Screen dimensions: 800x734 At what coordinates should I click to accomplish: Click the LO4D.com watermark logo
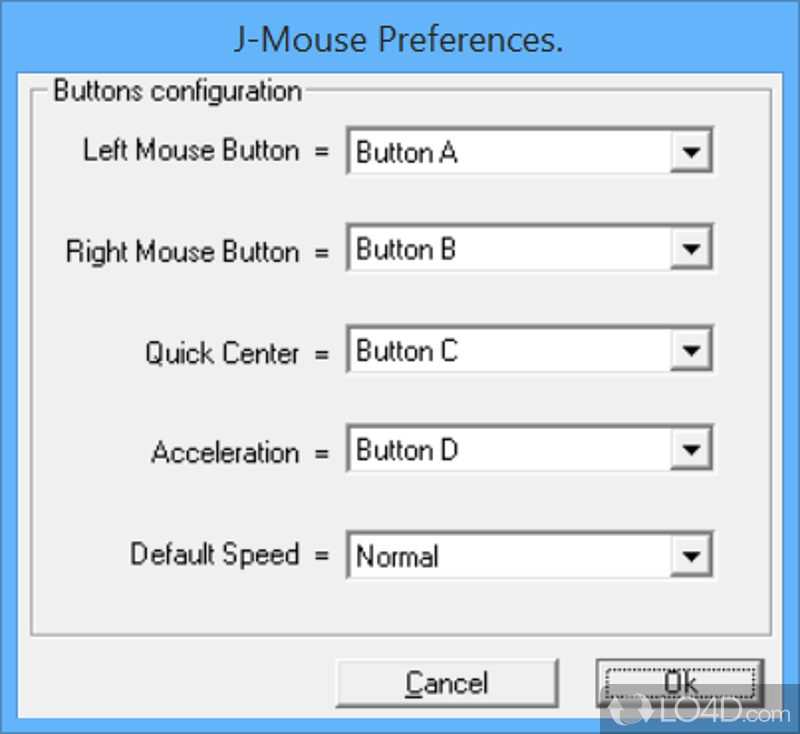700,710
